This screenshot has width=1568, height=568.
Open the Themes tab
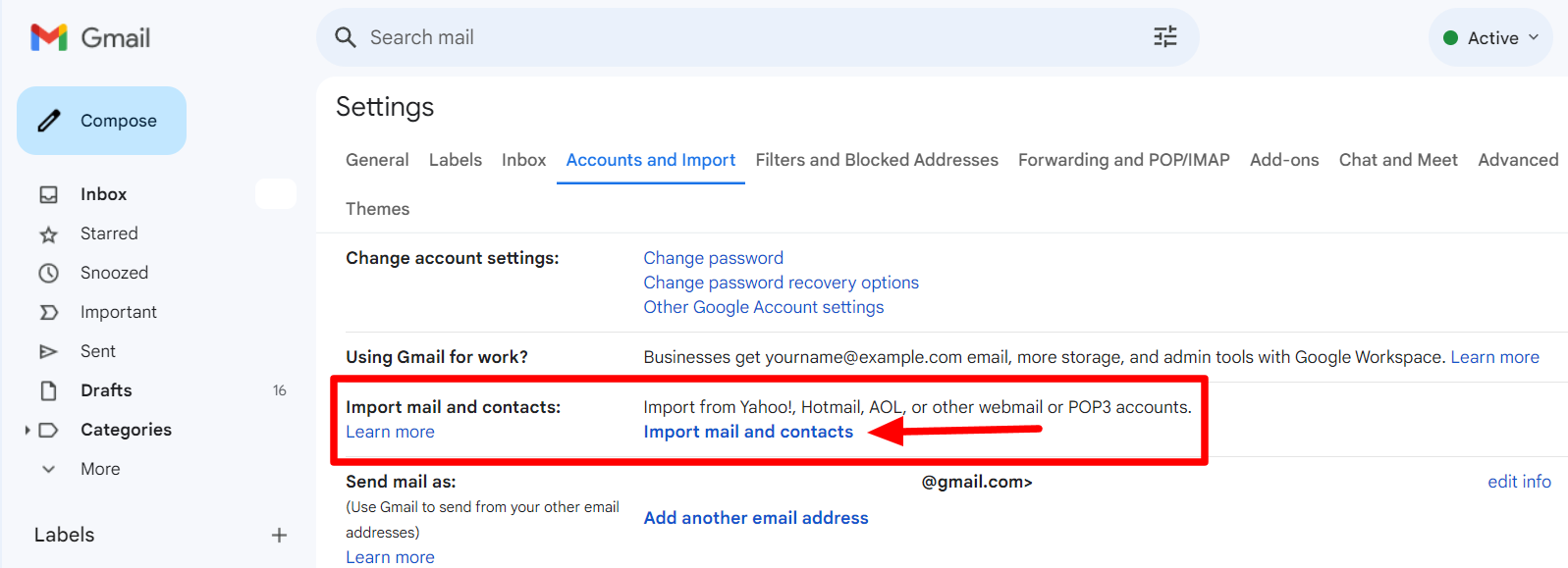[x=377, y=209]
